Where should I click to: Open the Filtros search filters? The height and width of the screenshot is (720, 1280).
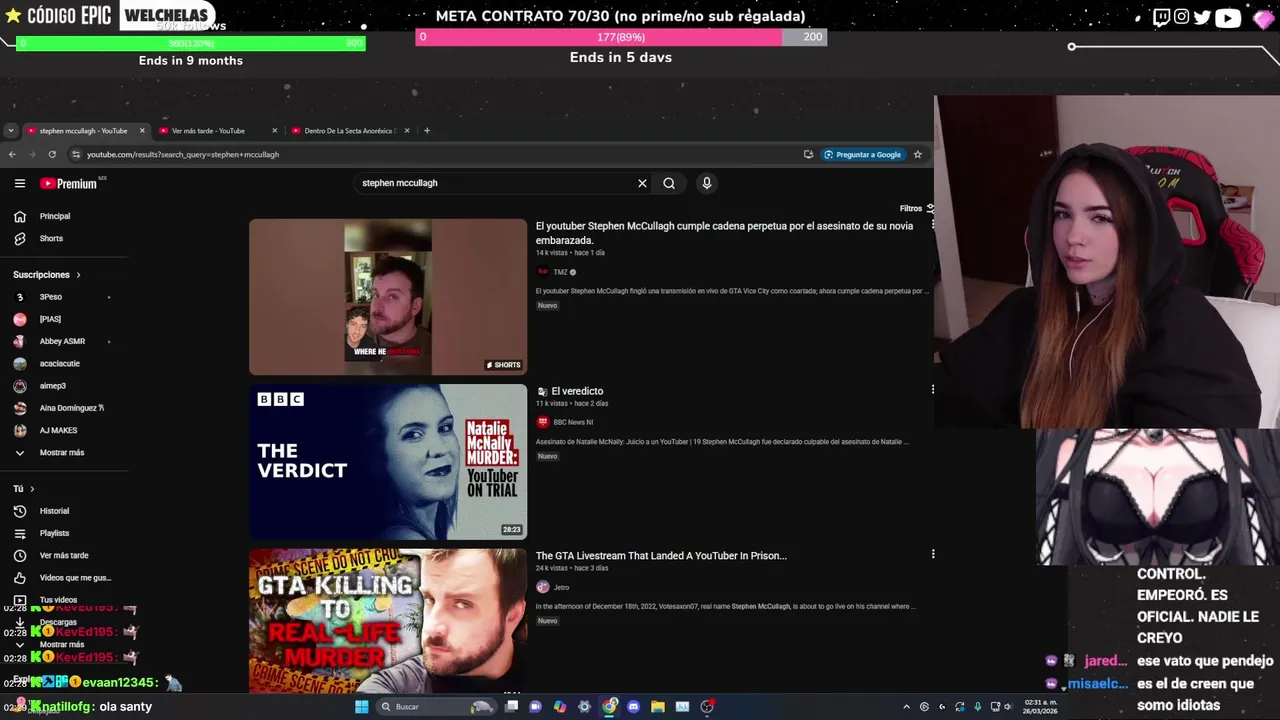pyautogui.click(x=916, y=208)
